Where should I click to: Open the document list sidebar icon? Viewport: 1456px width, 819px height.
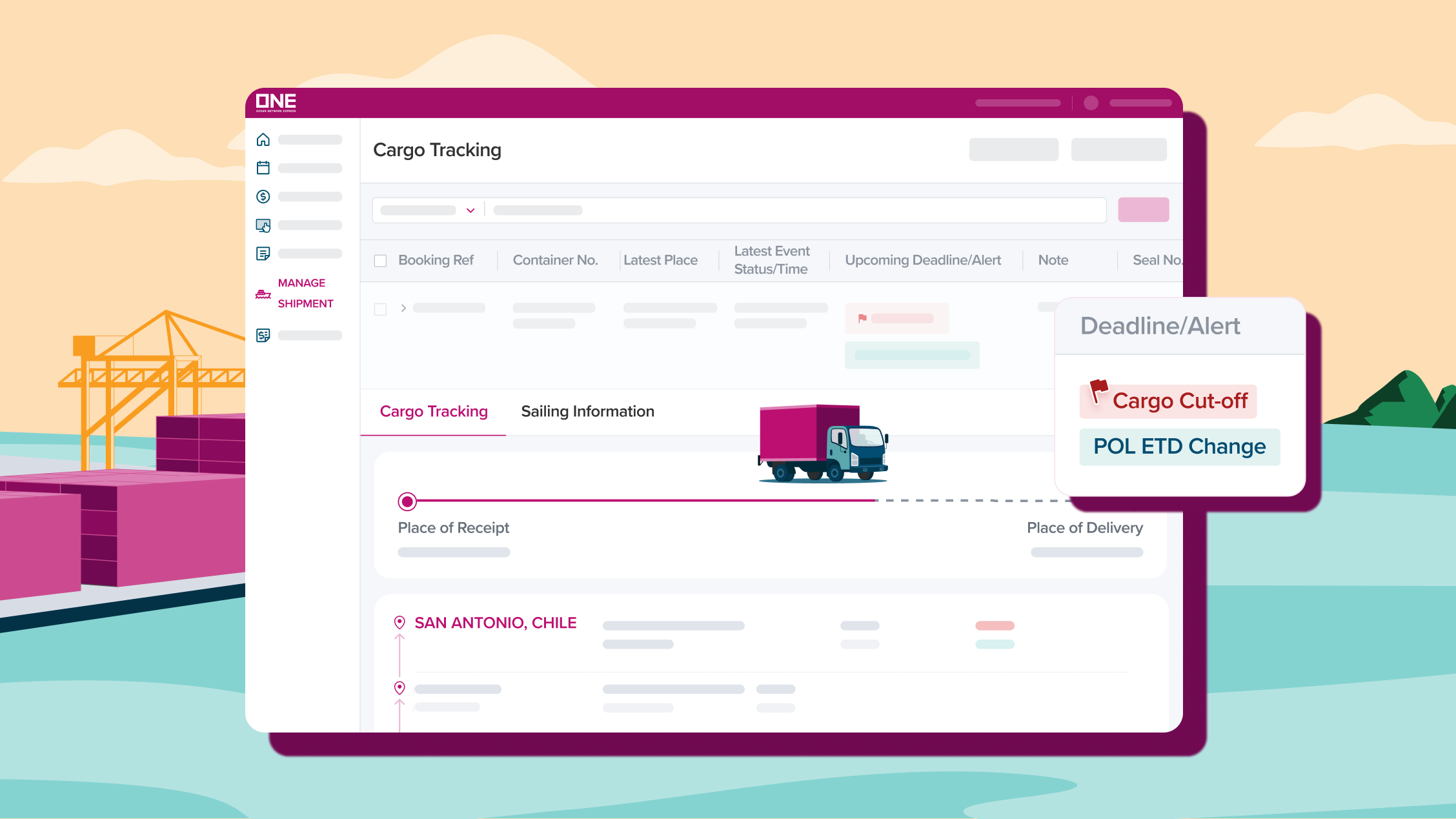coord(263,254)
